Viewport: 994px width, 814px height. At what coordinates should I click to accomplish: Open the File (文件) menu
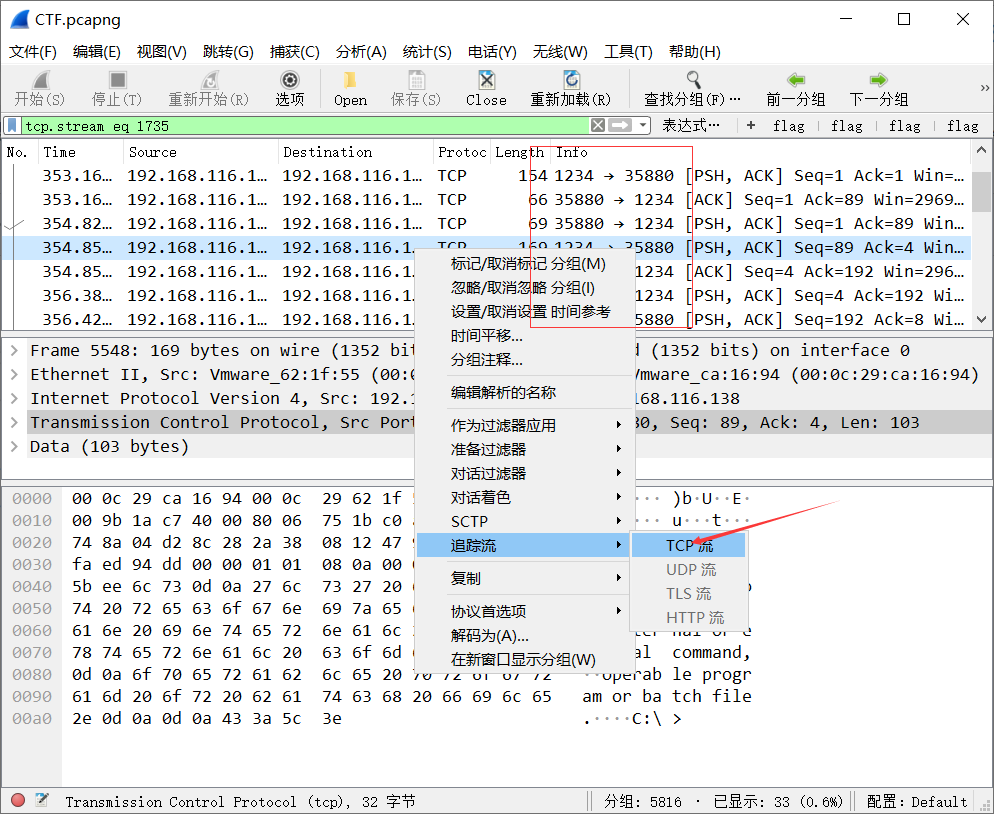pos(32,52)
